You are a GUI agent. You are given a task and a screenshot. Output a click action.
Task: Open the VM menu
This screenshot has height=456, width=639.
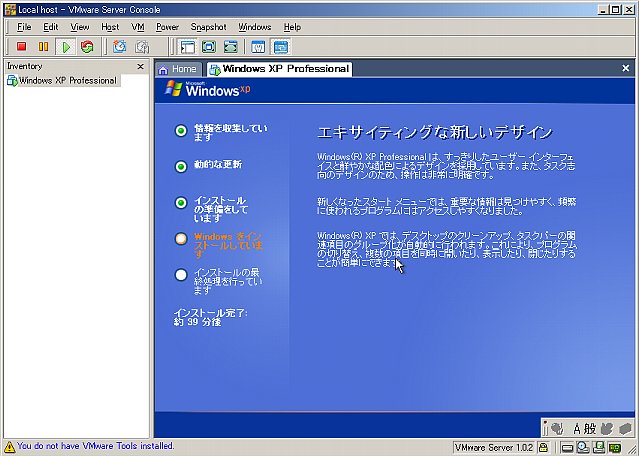click(138, 27)
